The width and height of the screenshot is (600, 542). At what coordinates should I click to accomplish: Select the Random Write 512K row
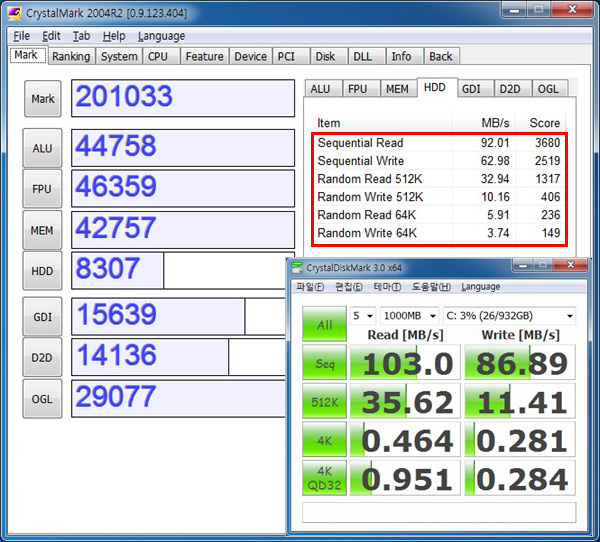(439, 197)
